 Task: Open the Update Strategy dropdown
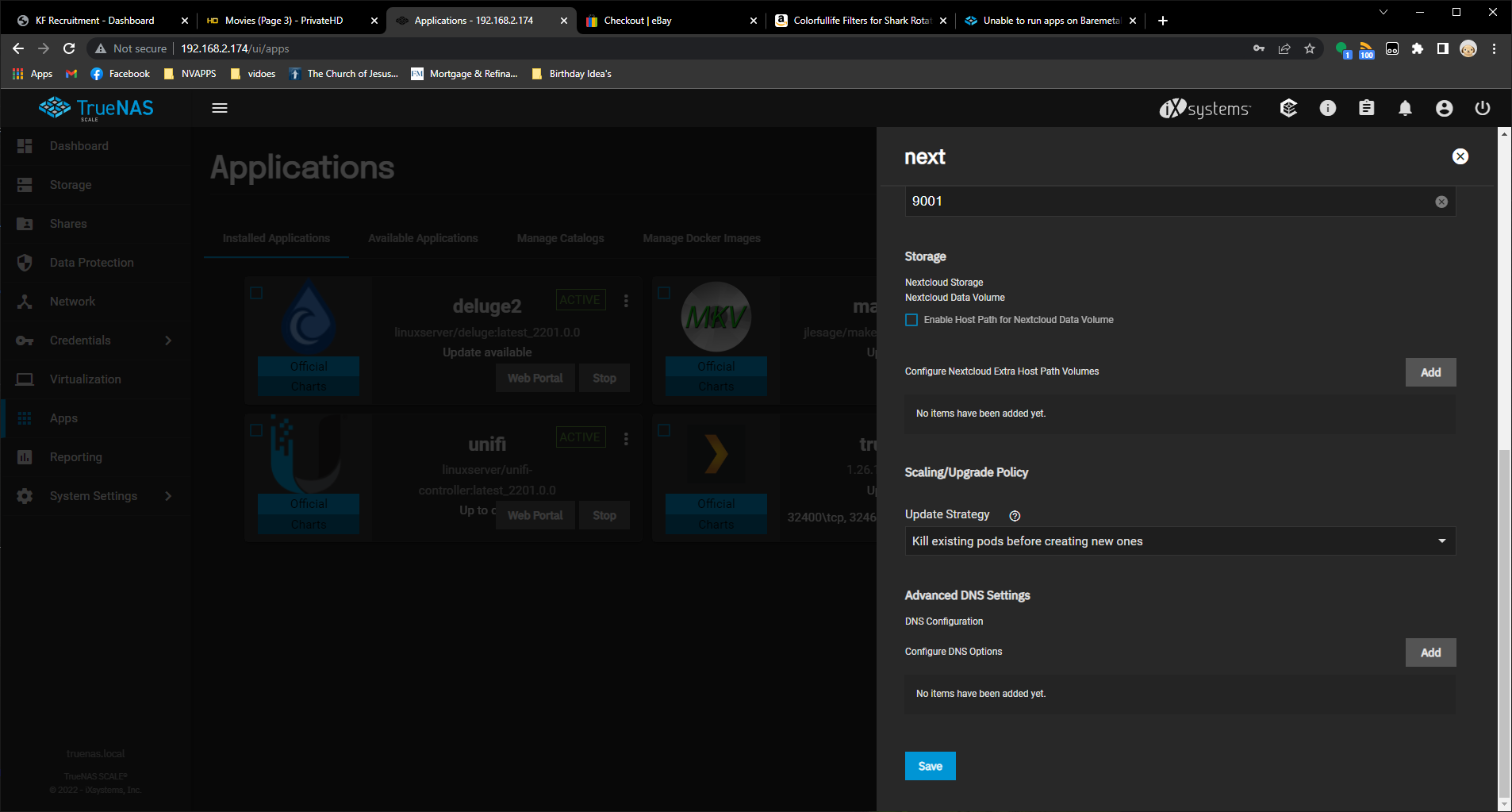pos(1180,541)
